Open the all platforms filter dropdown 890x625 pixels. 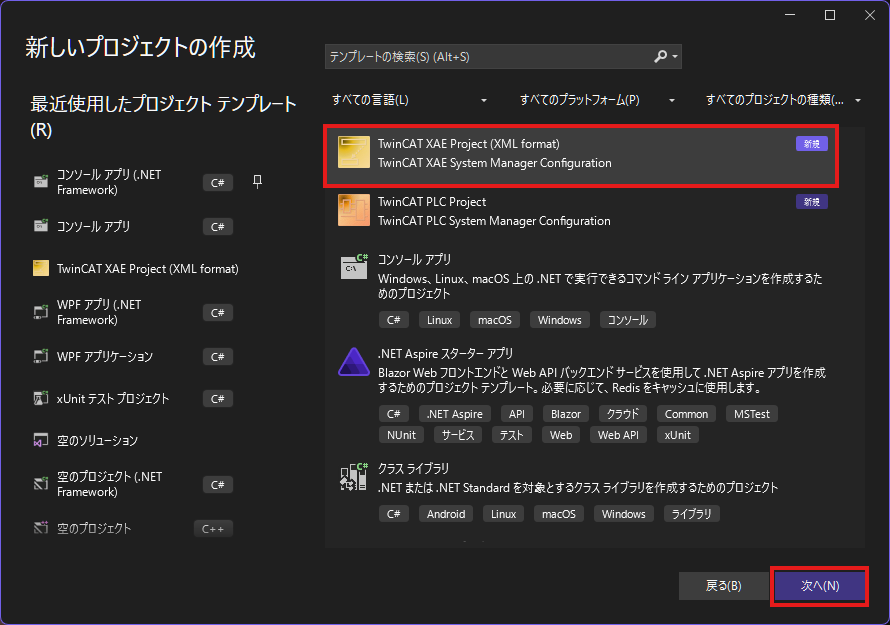597,100
